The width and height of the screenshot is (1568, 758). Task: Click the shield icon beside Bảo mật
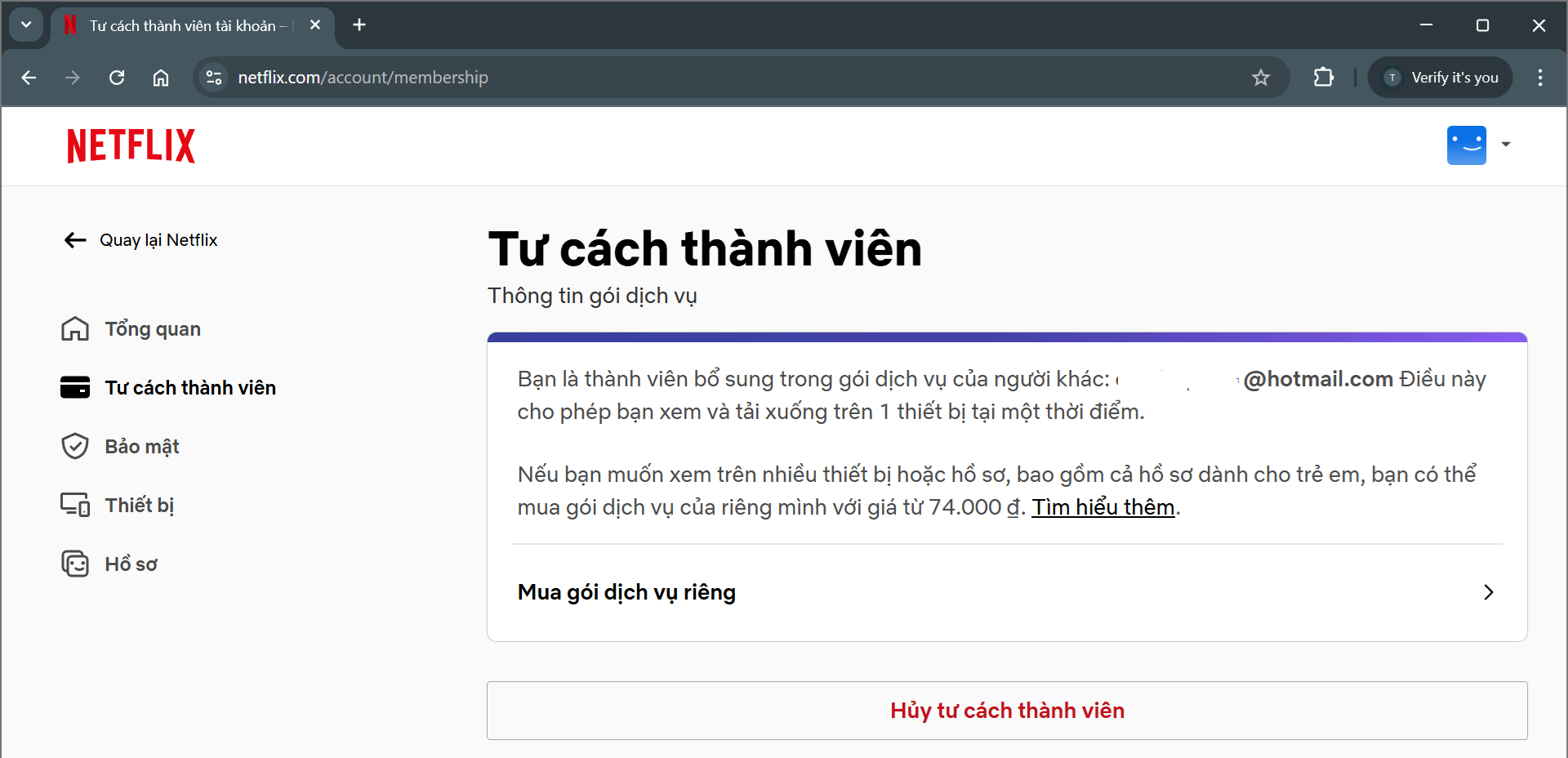(x=75, y=447)
